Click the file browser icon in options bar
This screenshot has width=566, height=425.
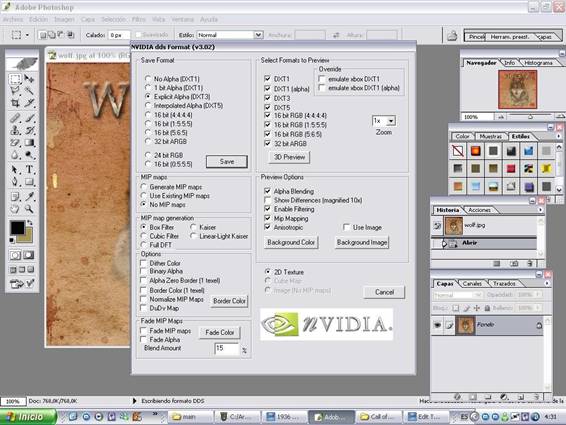click(x=452, y=36)
